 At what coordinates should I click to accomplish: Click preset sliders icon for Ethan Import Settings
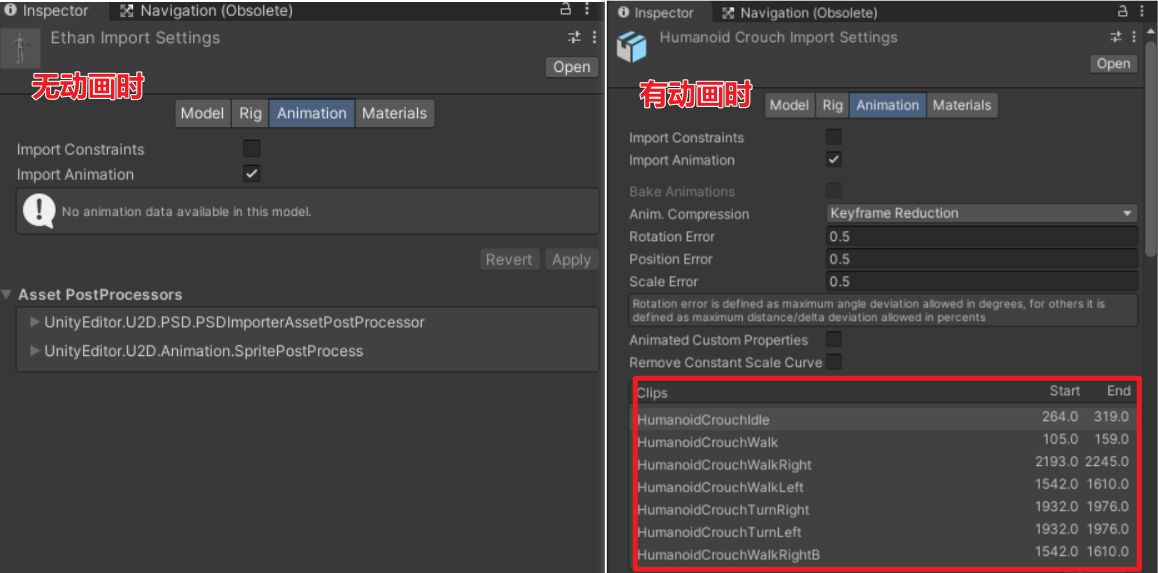pyautogui.click(x=574, y=37)
